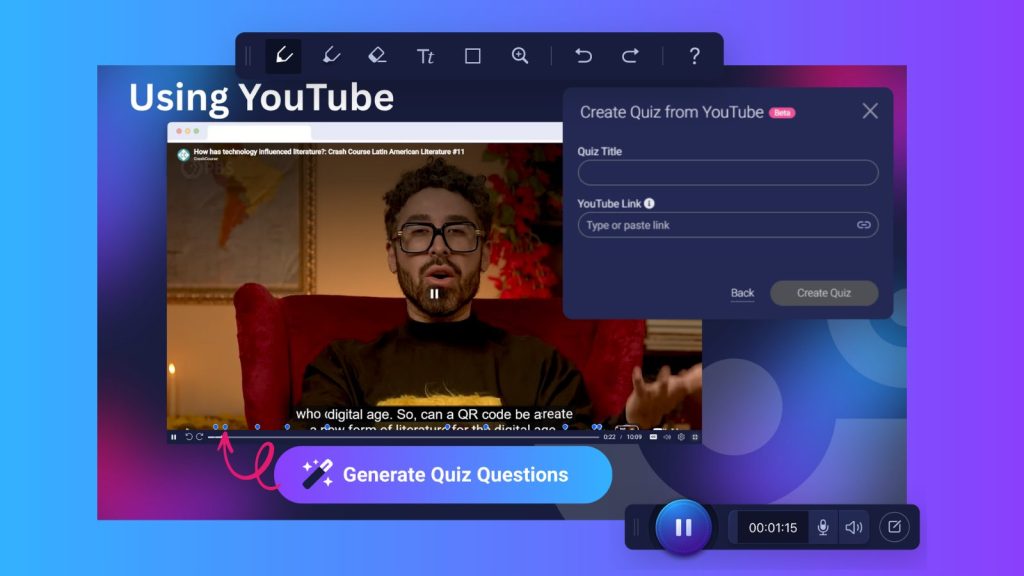1024x576 pixels.
Task: Open the recorder annotate/edit icon
Action: pyautogui.click(x=894, y=526)
